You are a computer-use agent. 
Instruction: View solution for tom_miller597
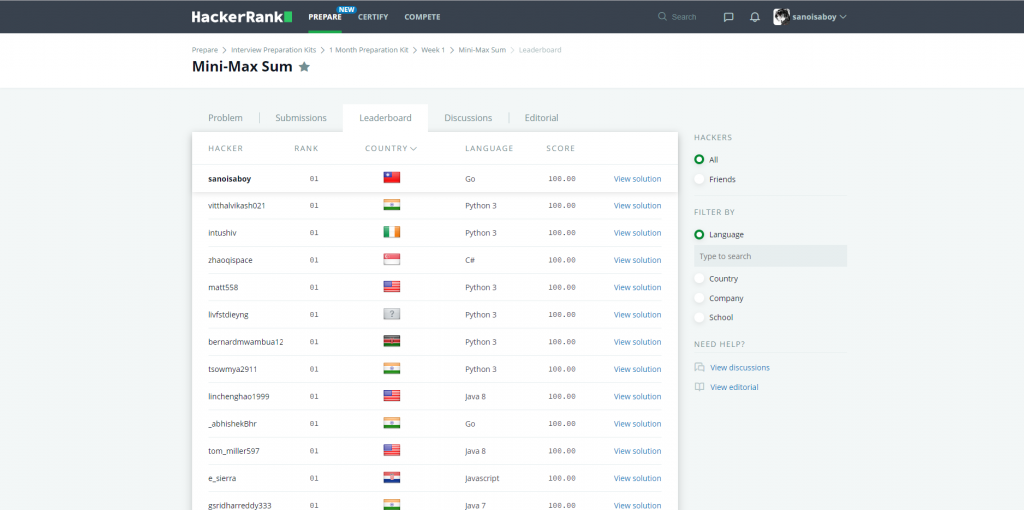[637, 451]
